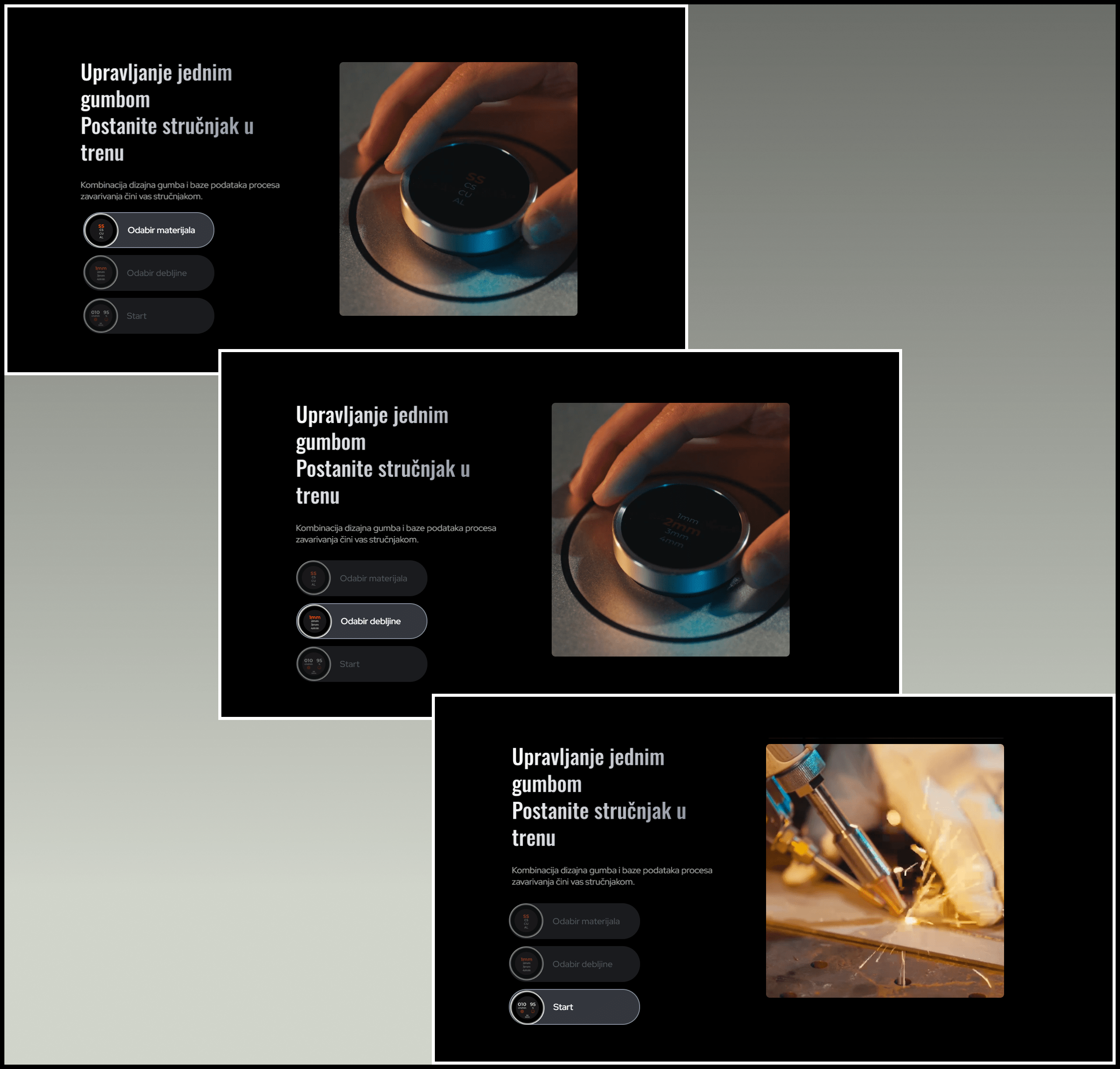Click 1mm thickness dial icon in middle panel
The image size is (1120, 1069).
(x=314, y=621)
